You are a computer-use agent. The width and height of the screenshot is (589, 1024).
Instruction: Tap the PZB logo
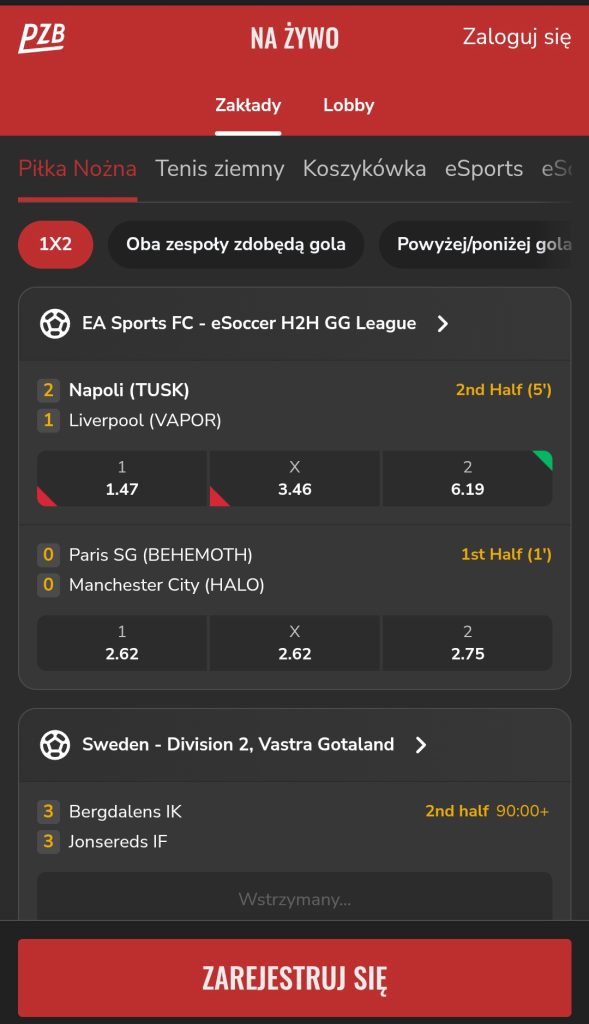42,38
